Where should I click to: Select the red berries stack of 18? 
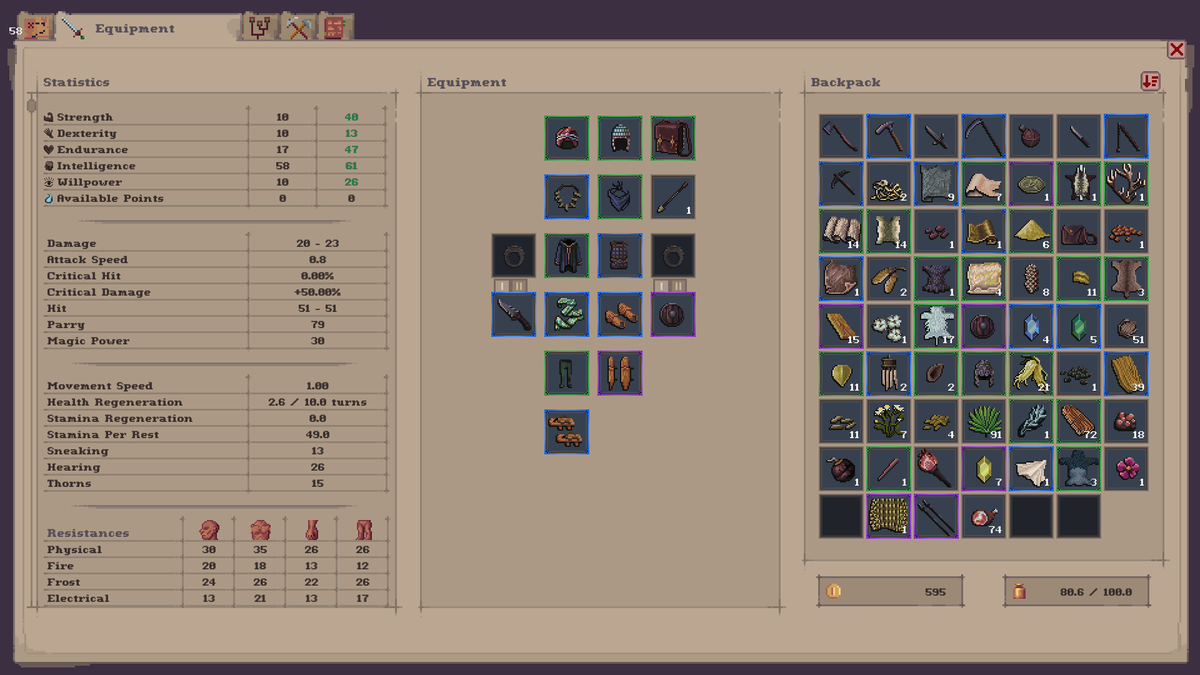pos(1126,421)
